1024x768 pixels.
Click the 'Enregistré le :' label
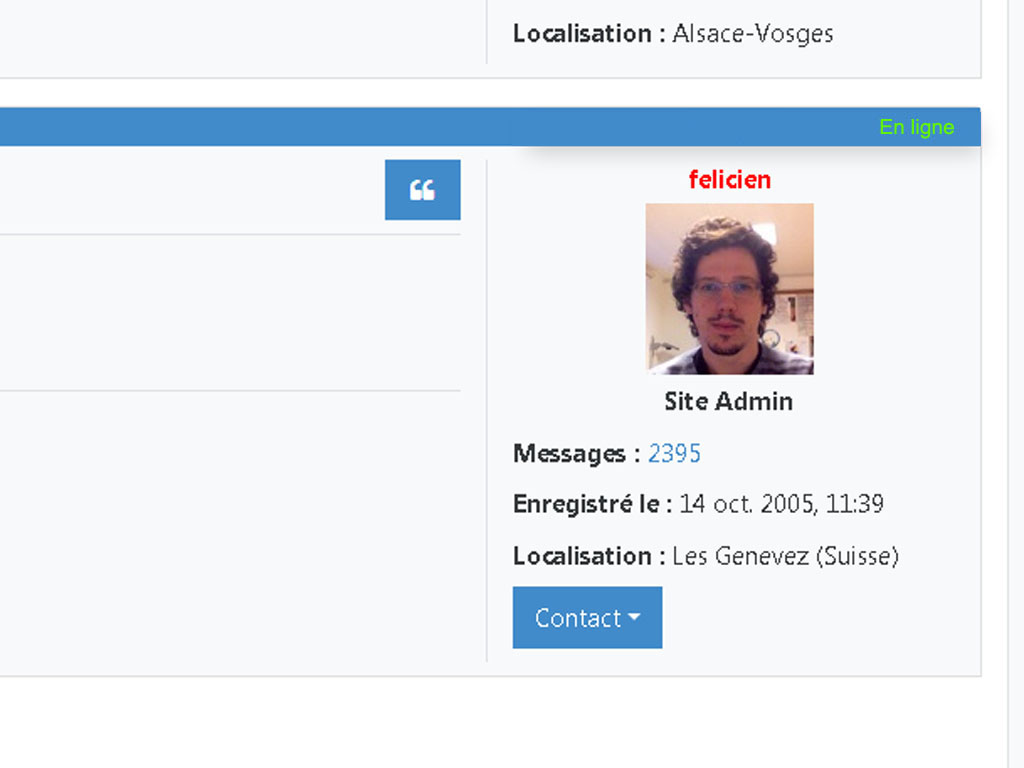click(x=592, y=504)
